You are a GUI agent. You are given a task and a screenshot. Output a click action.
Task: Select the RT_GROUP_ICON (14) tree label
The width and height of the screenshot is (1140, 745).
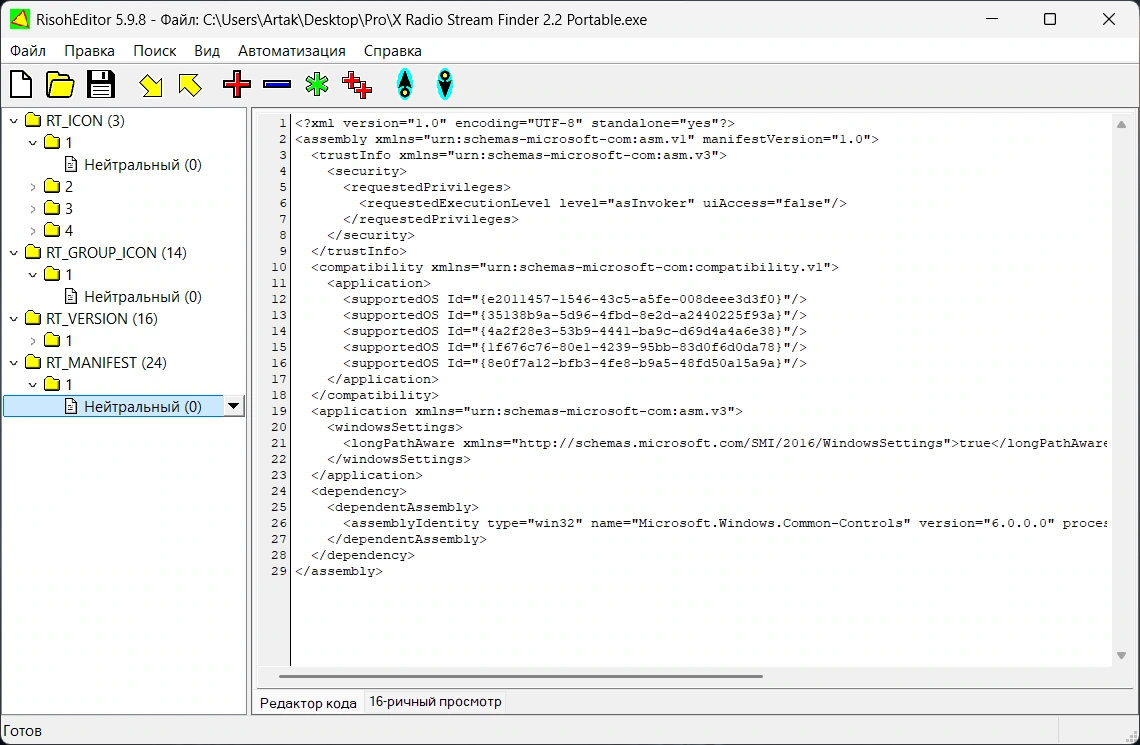[x=116, y=252]
